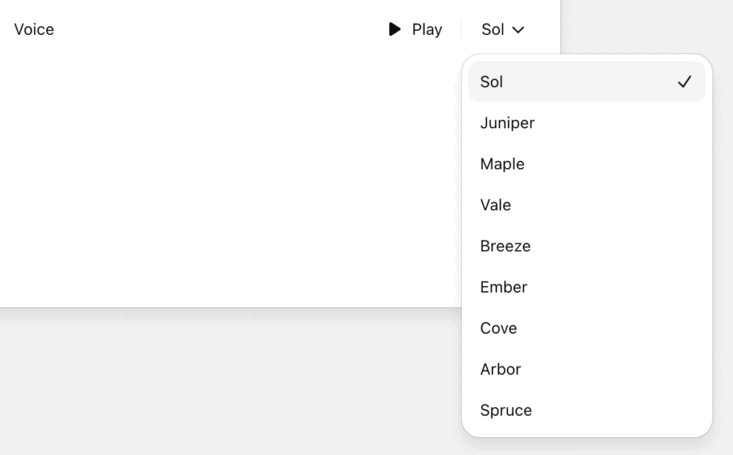733x455 pixels.
Task: Switch voice to Cove
Action: coord(587,328)
